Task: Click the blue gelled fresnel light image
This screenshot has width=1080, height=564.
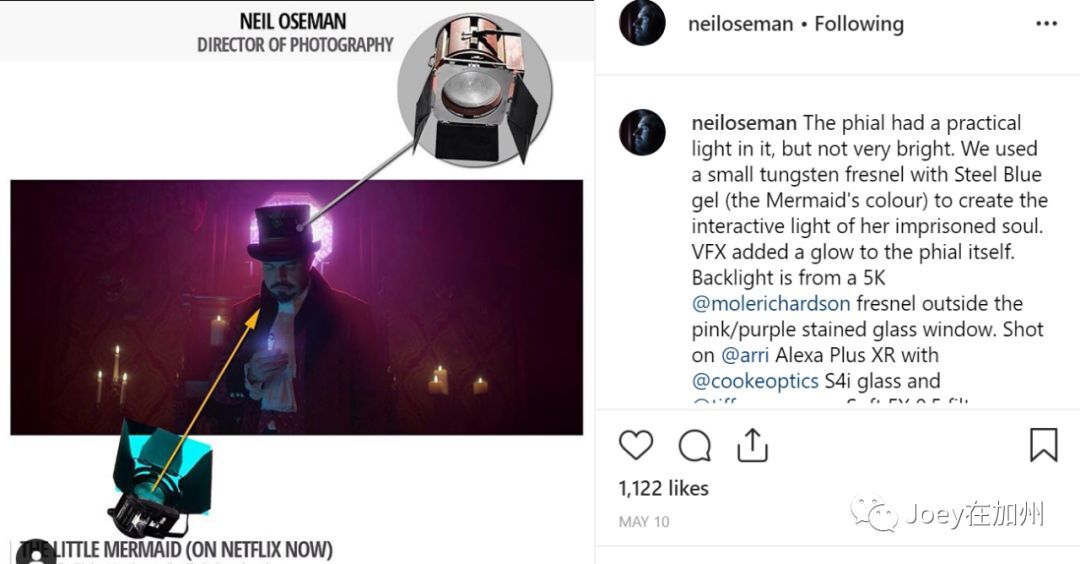Action: coord(160,479)
